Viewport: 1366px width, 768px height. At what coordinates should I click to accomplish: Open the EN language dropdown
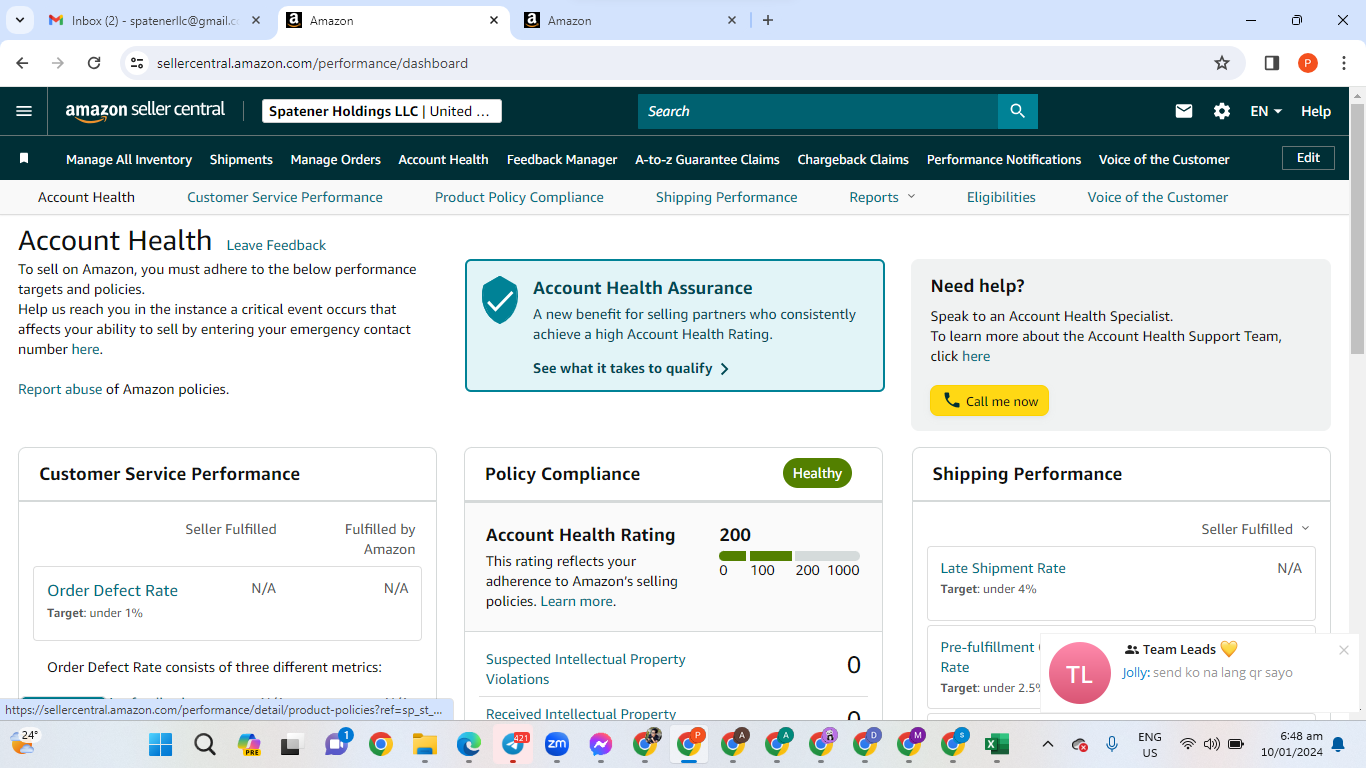tap(1266, 111)
